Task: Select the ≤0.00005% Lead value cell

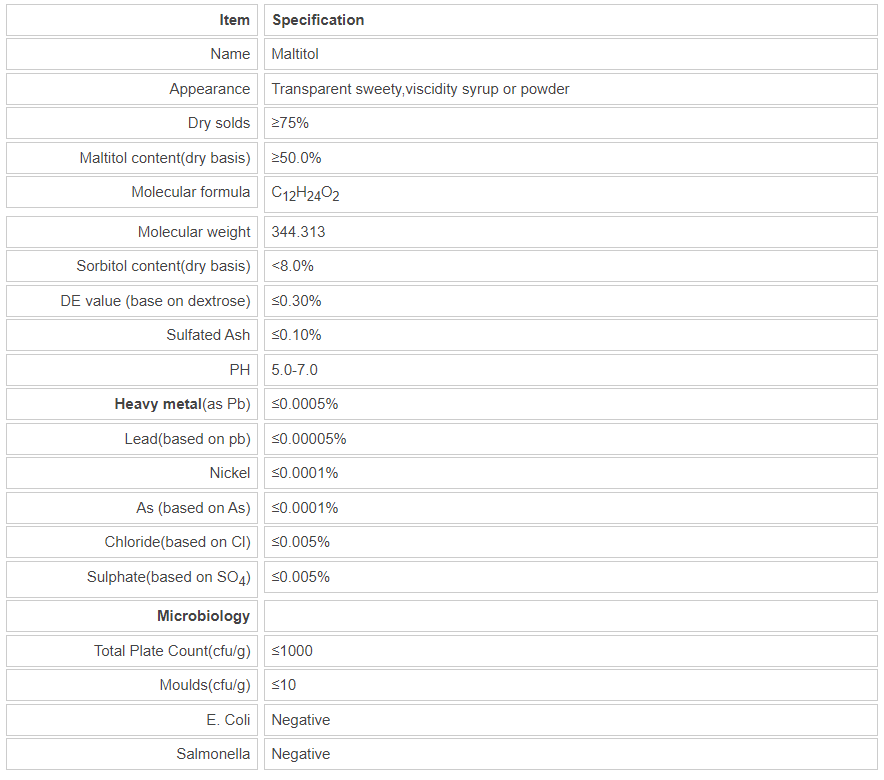Action: [x=309, y=439]
